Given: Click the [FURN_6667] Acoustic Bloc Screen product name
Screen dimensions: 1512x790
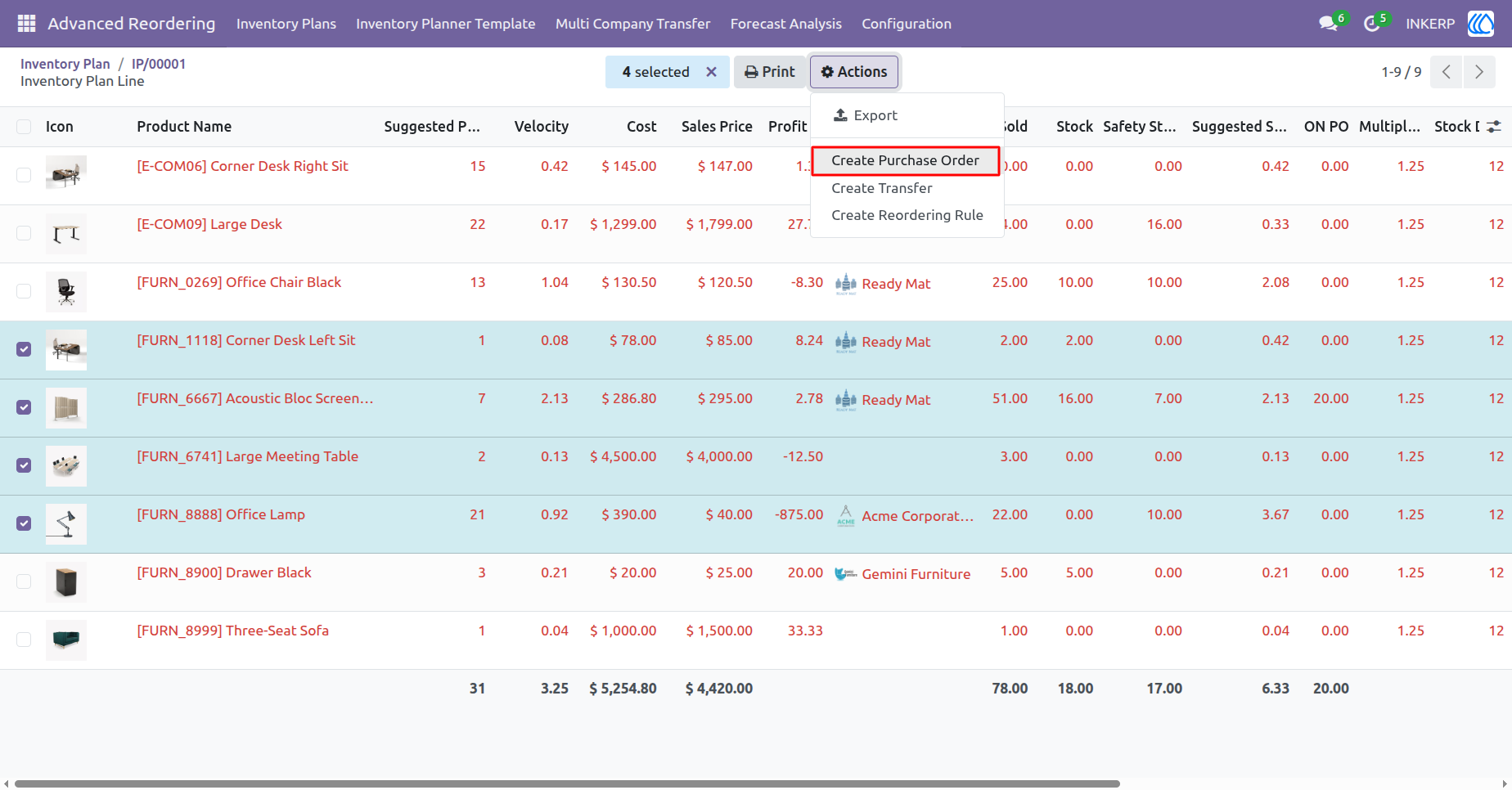Looking at the screenshot, I should pyautogui.click(x=255, y=398).
